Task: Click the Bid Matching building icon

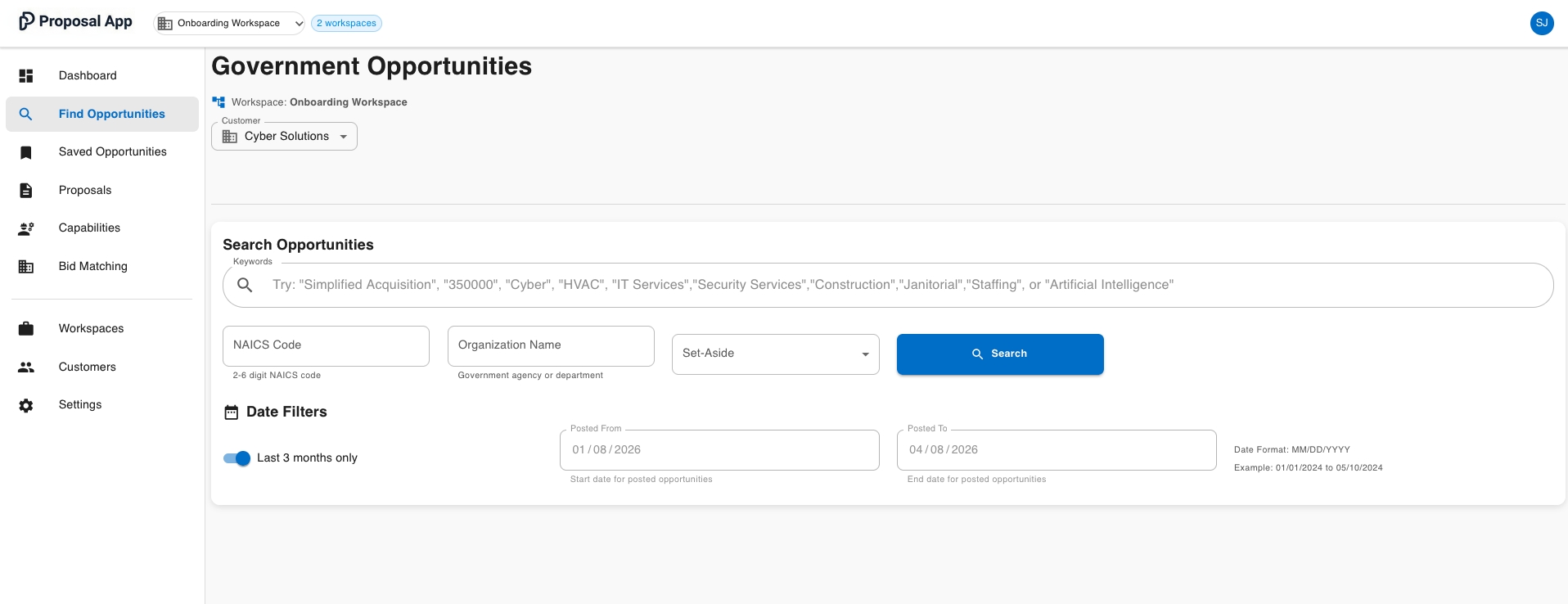Action: pos(26,267)
